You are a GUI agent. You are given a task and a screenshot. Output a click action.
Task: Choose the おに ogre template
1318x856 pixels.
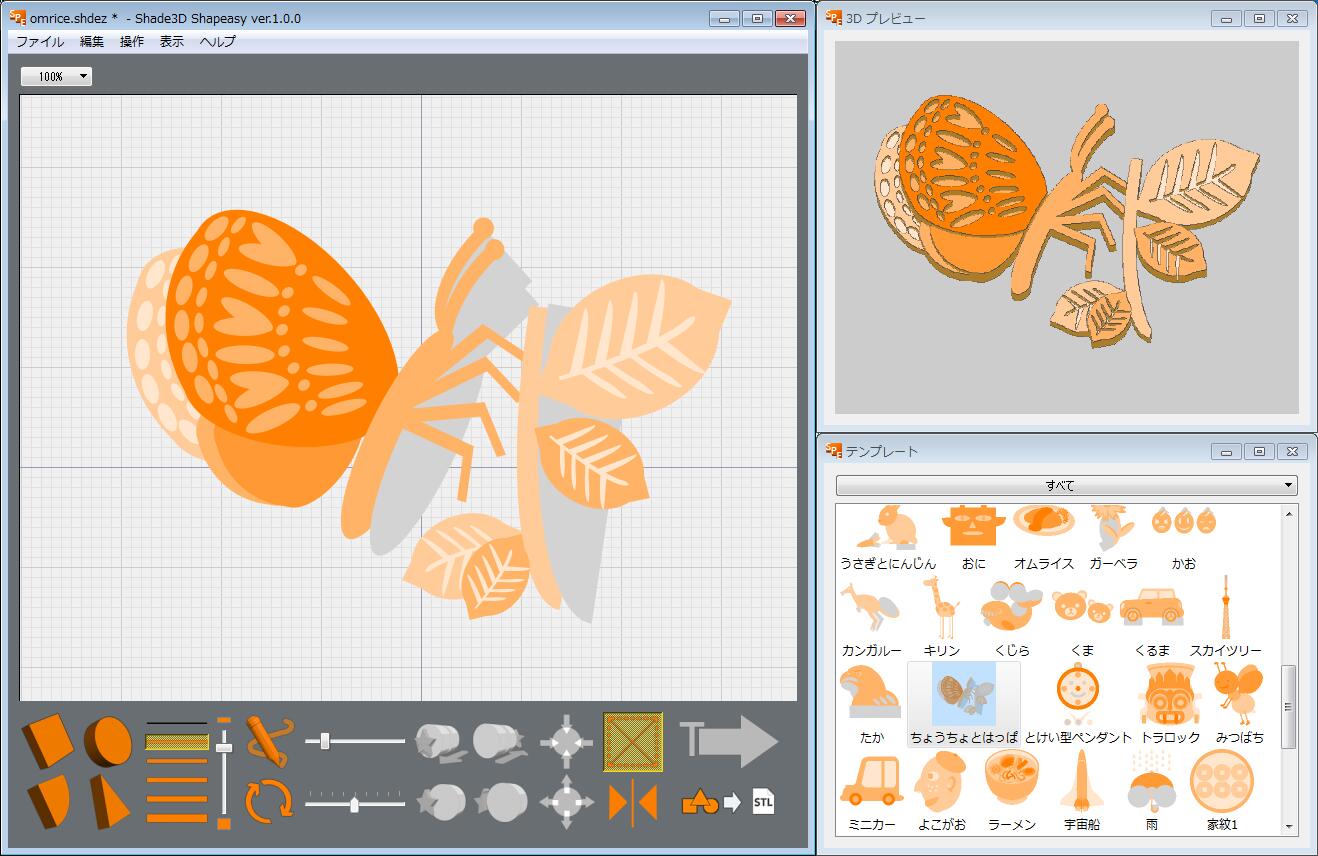point(974,539)
